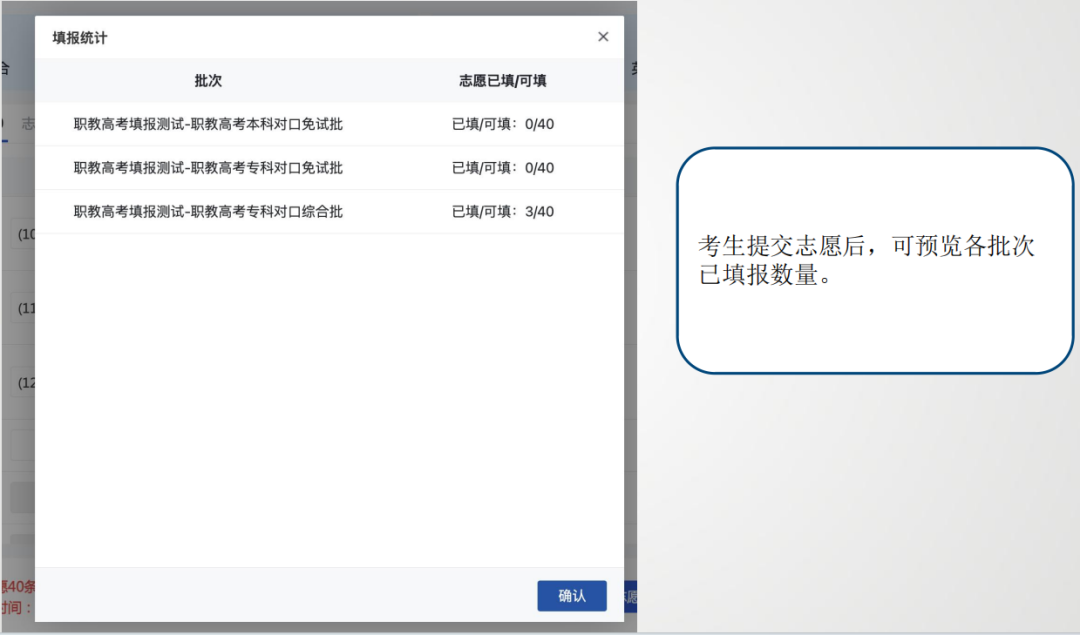Click the 已填/可填 0/40 count for 专科对口免试批
The height and width of the screenshot is (635, 1080).
[502, 168]
